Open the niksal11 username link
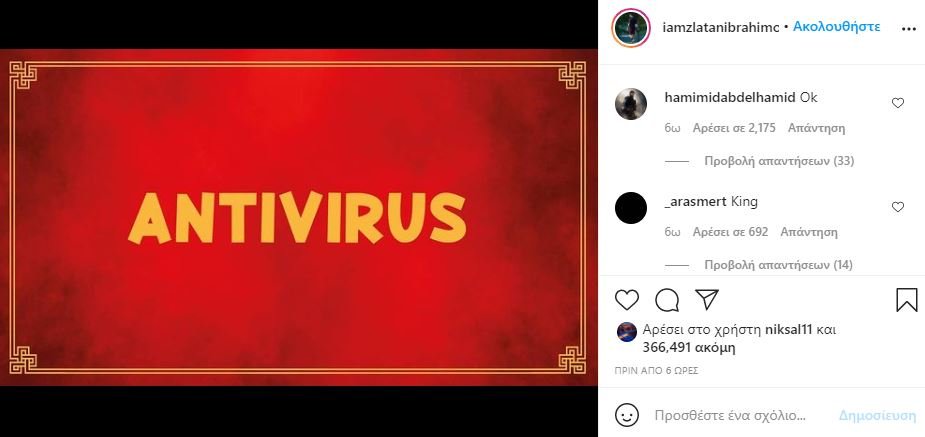 [790, 330]
